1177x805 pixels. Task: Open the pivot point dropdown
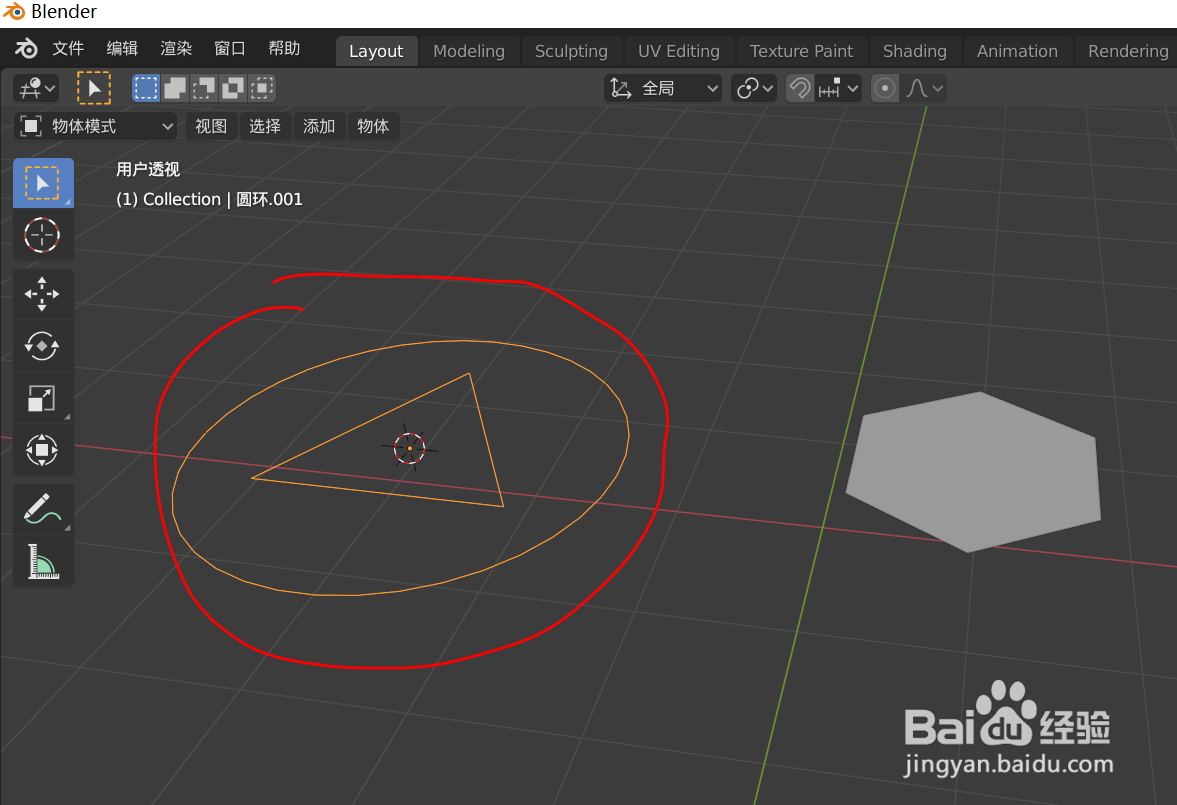pyautogui.click(x=754, y=88)
